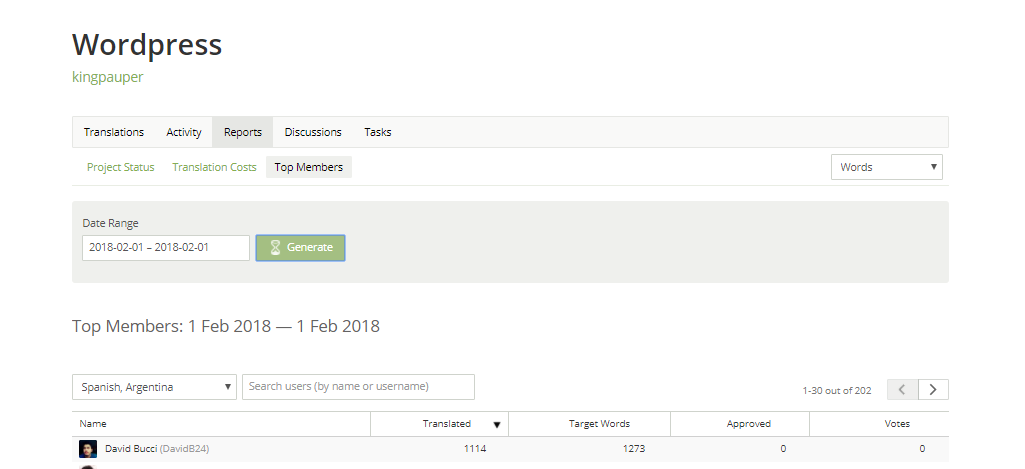Open the Activity tab
The image size is (1025, 469).
184,132
